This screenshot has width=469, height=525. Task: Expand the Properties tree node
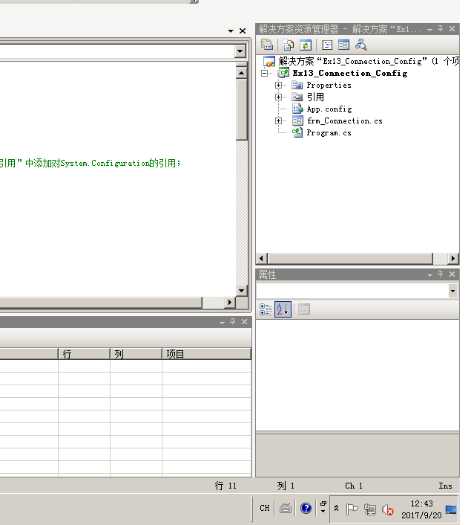click(278, 85)
